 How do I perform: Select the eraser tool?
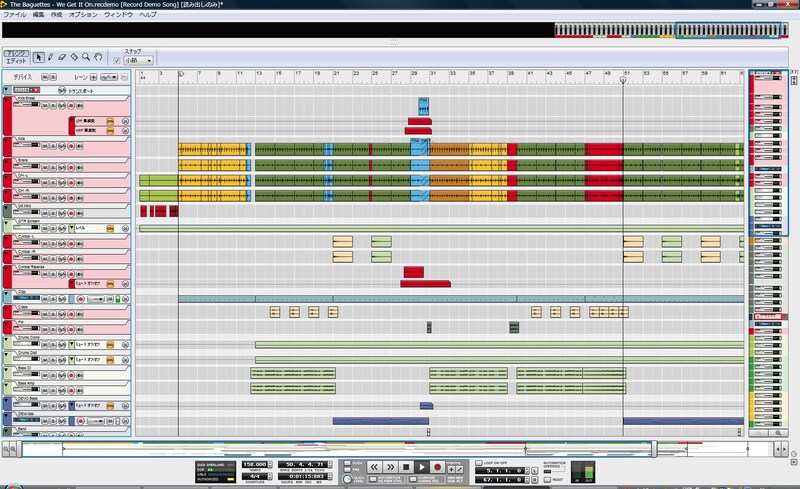pyautogui.click(x=62, y=57)
